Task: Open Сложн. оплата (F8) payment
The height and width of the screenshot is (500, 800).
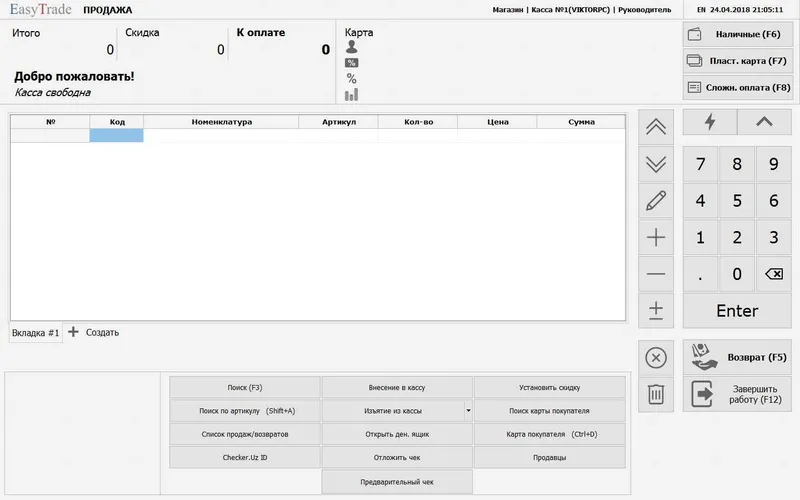Action: tap(738, 87)
